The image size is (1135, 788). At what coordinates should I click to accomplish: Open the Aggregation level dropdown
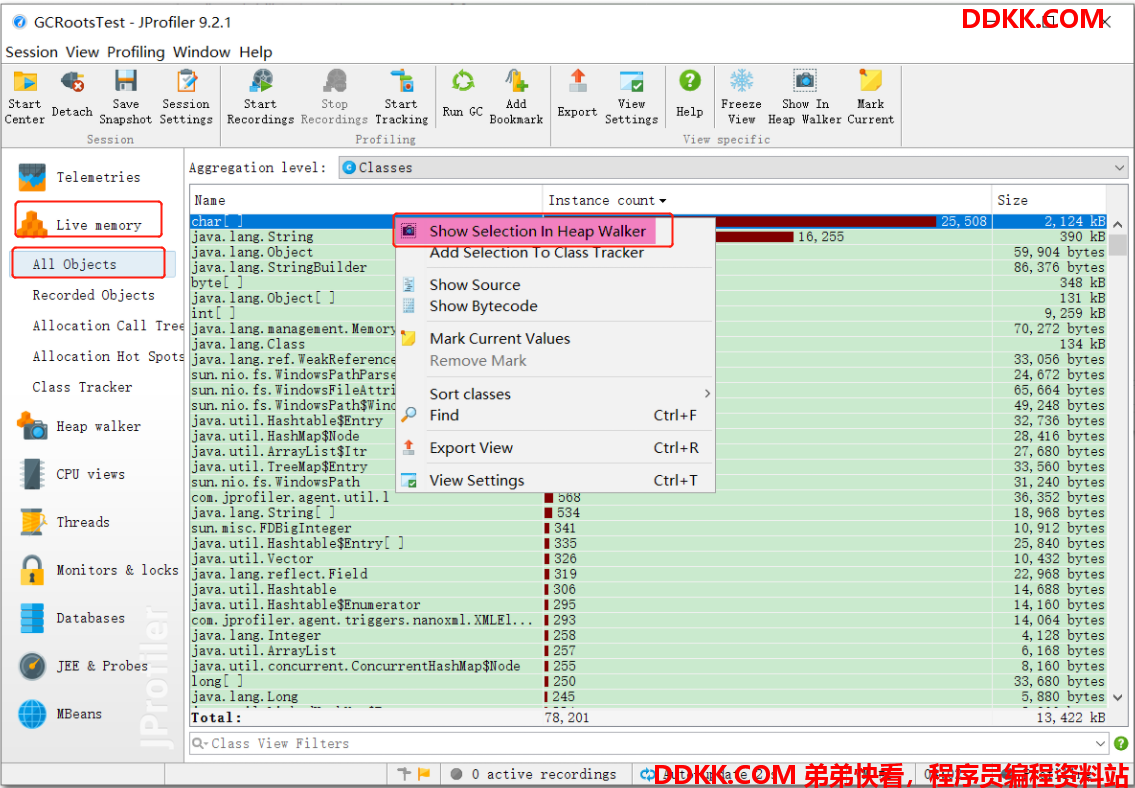[x=733, y=168]
